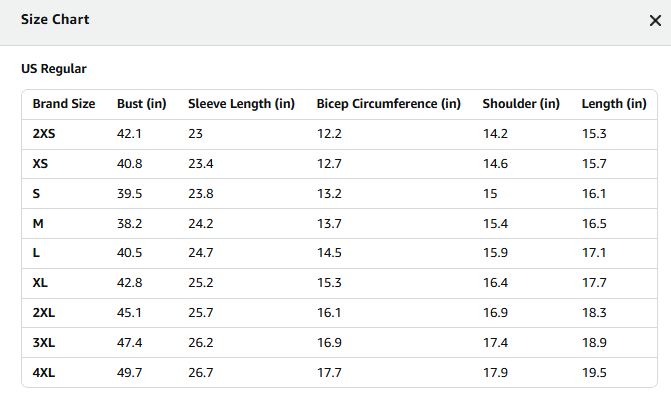Select the 4XL size row label
This screenshot has height=415, width=671.
coord(44,373)
